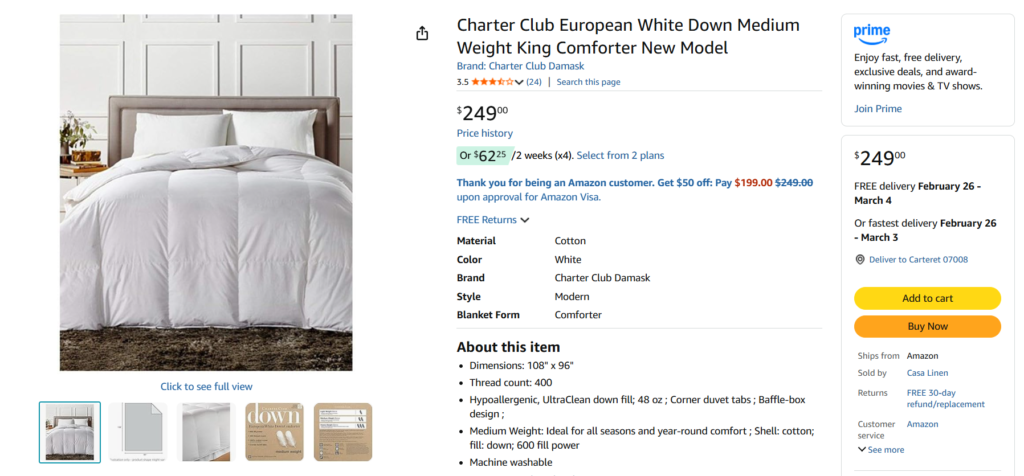Click the Prime logo
1024x476 pixels.
872,33
